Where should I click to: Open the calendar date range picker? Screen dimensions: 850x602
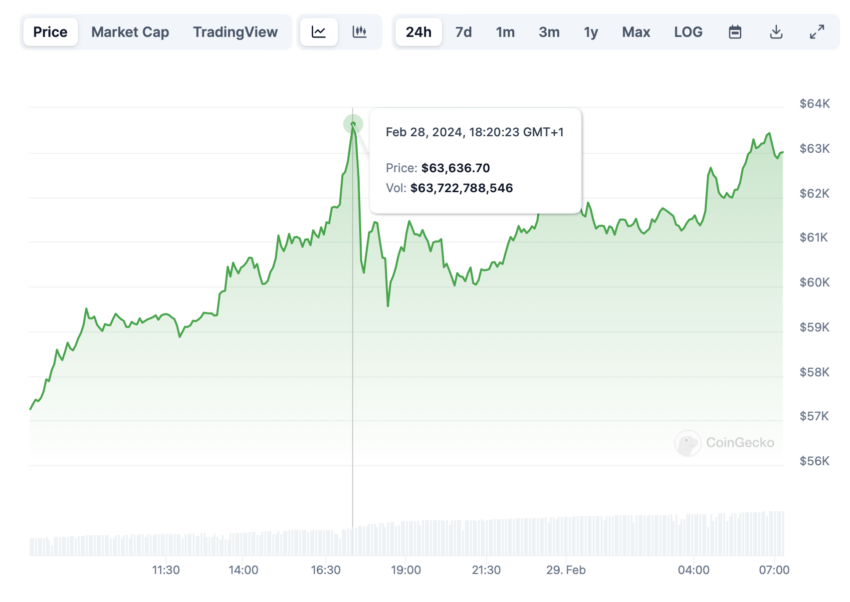(x=735, y=32)
